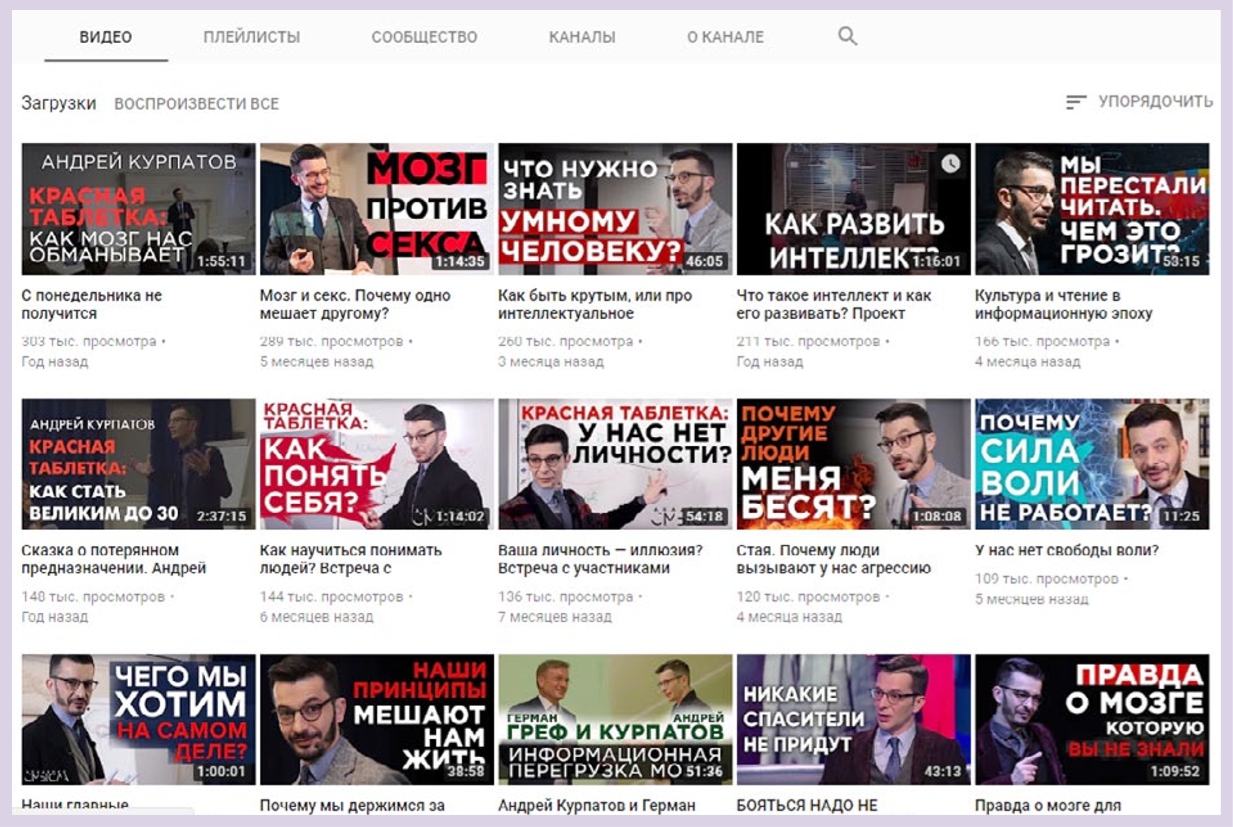Open the Мозг и секс video title
This screenshot has width=1233, height=827.
tap(355, 304)
